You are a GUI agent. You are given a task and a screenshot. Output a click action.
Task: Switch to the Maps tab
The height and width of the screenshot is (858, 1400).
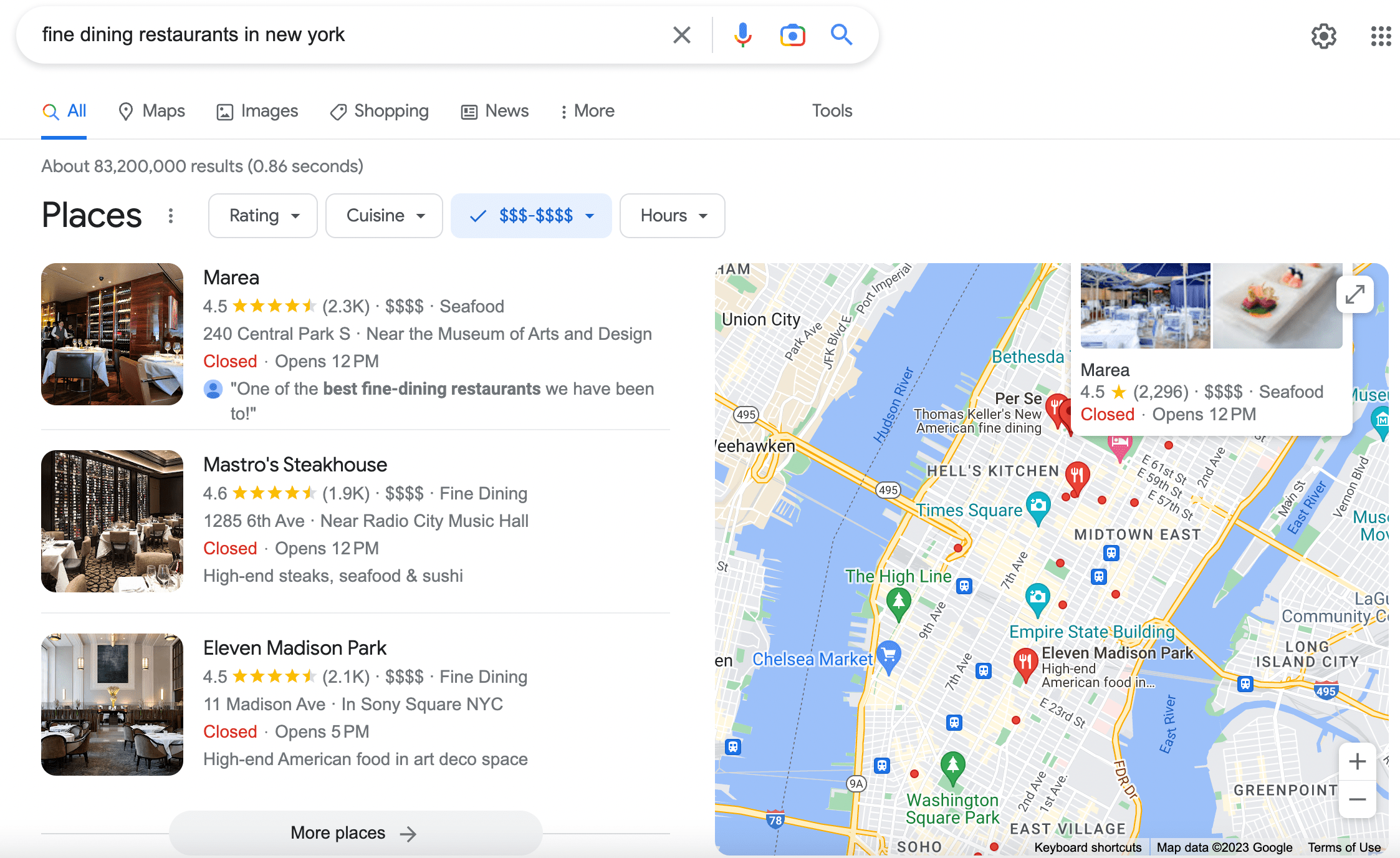(x=151, y=111)
